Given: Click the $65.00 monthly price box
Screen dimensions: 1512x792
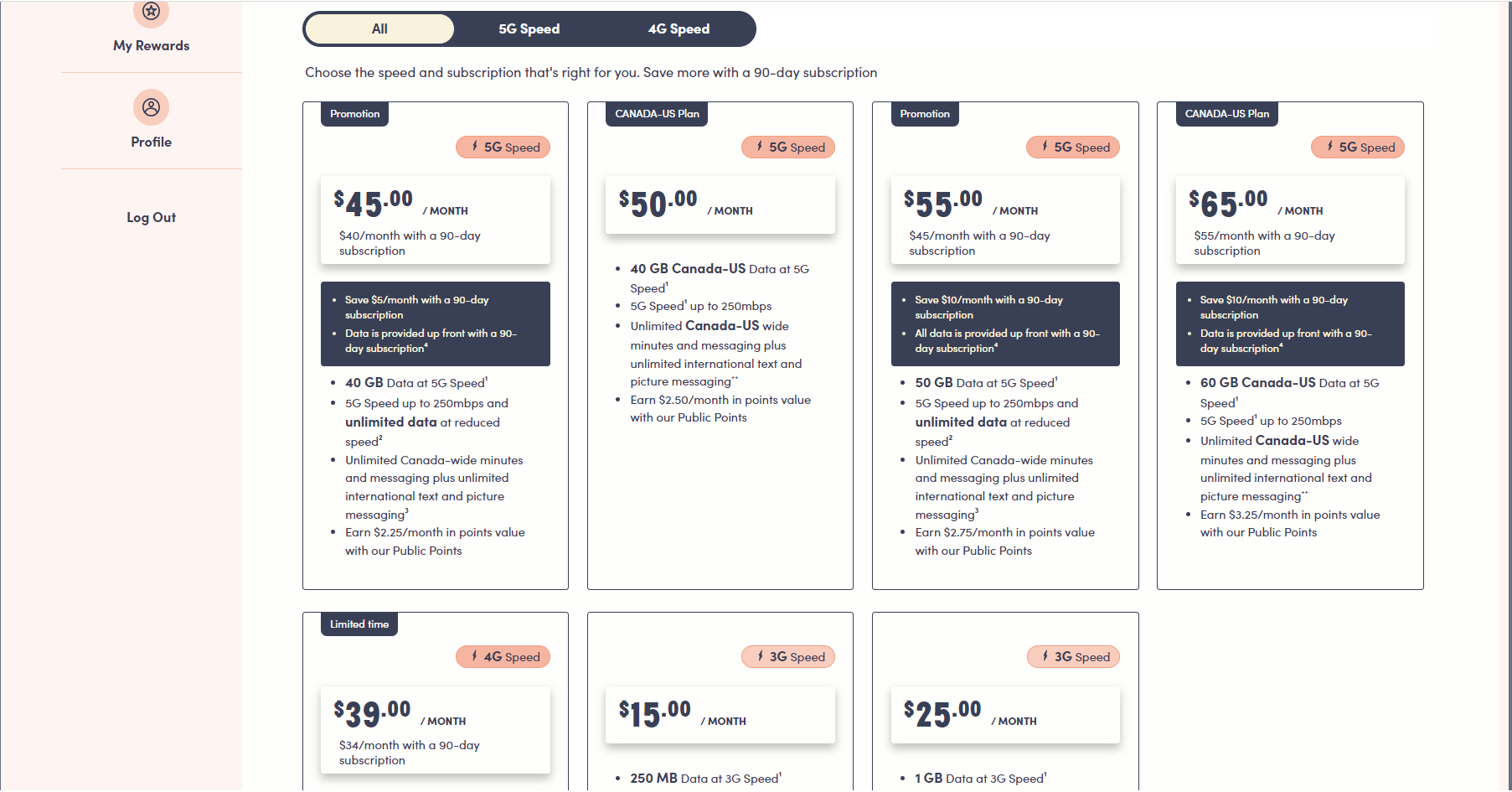Looking at the screenshot, I should pyautogui.click(x=1290, y=220).
